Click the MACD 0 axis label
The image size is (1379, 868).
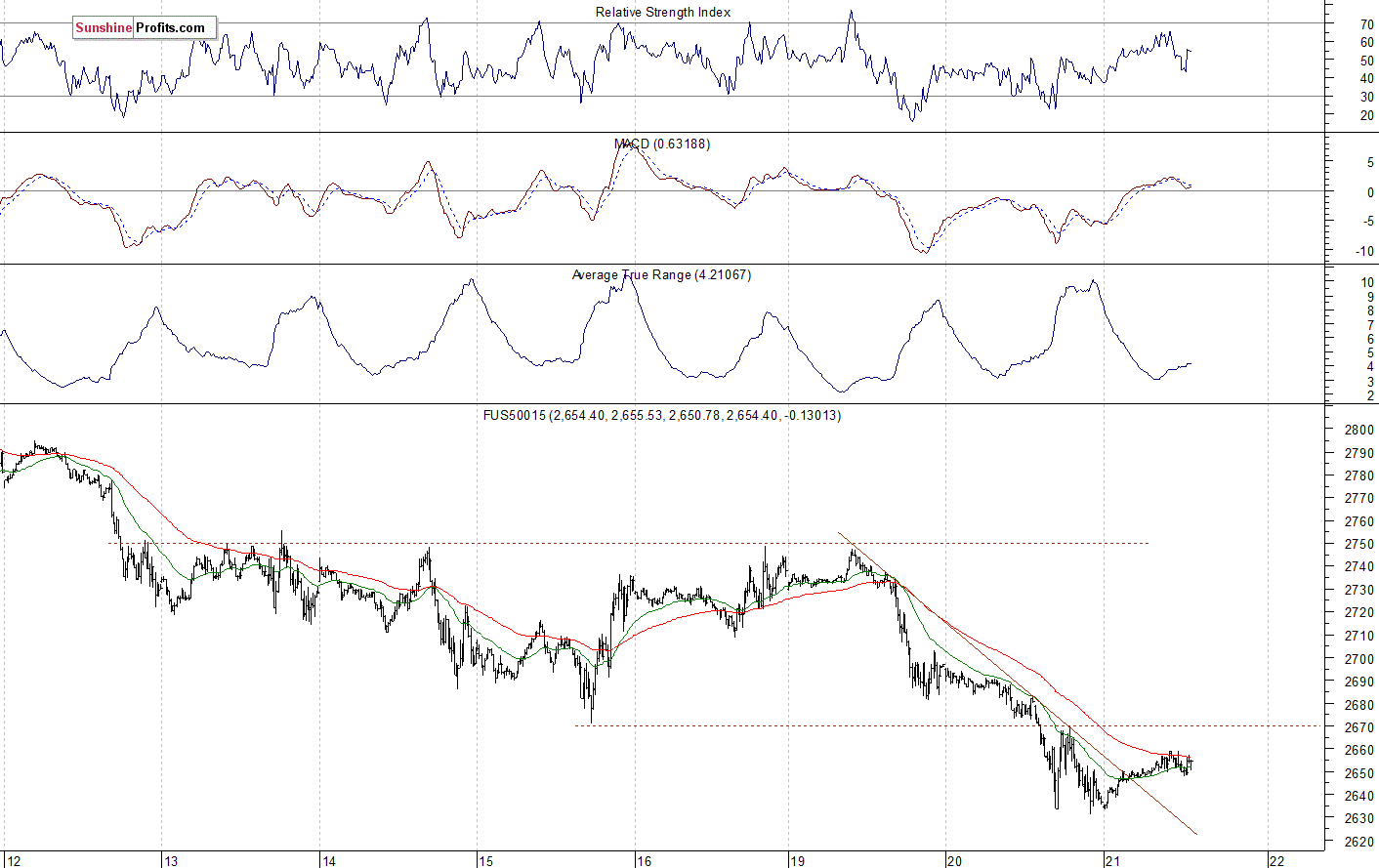(x=1370, y=192)
